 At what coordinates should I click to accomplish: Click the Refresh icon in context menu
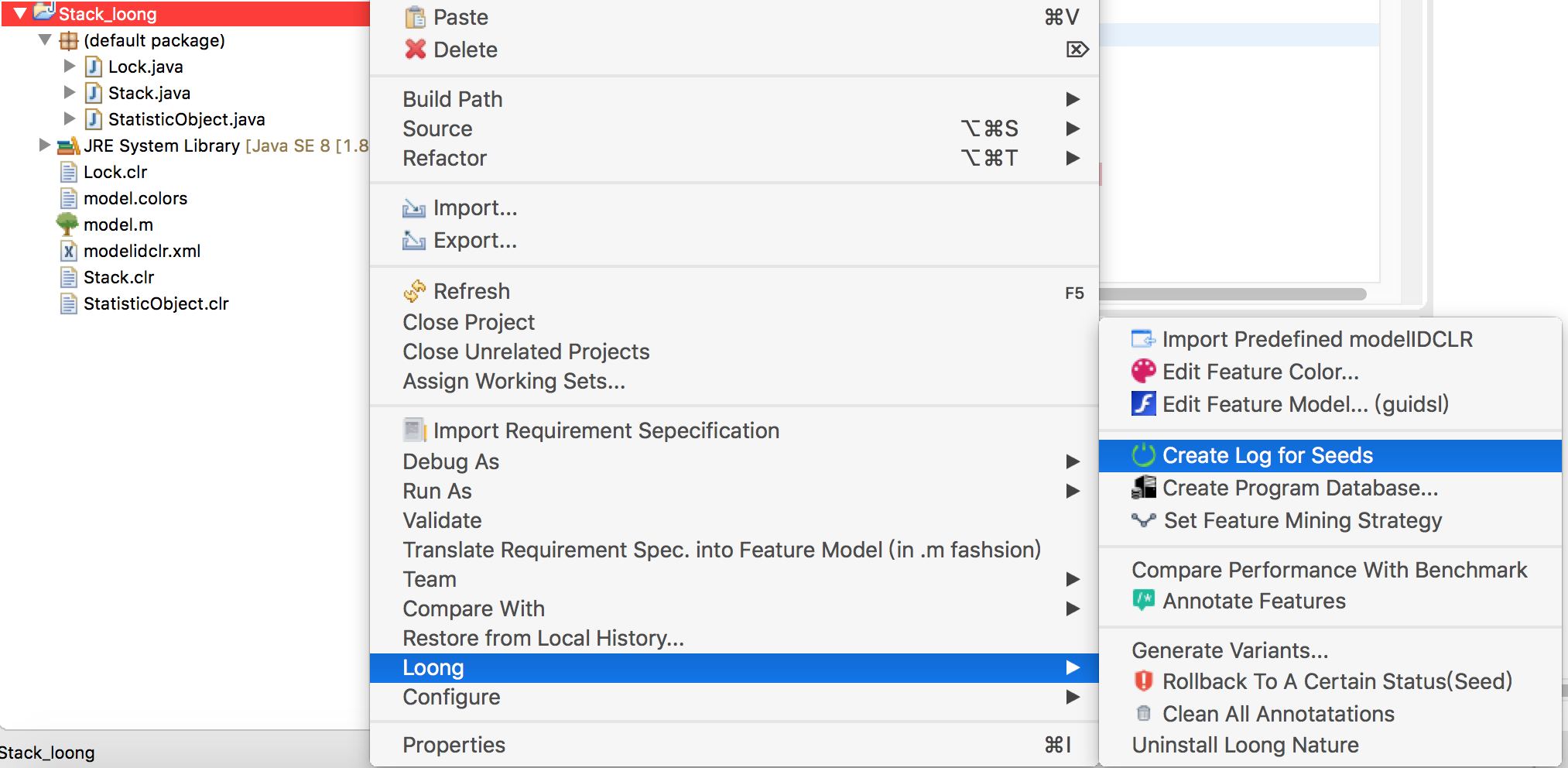pyautogui.click(x=415, y=291)
